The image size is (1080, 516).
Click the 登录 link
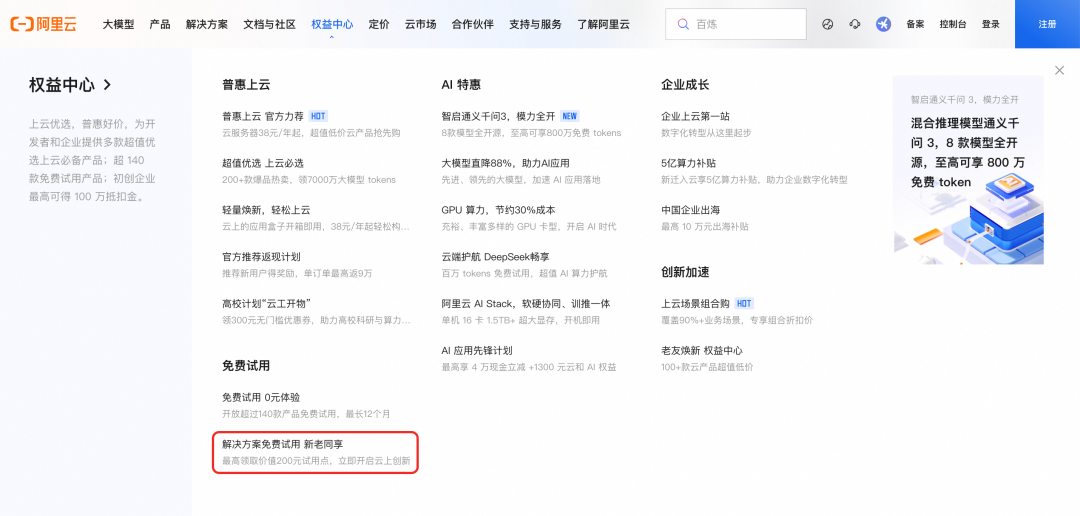pos(990,24)
